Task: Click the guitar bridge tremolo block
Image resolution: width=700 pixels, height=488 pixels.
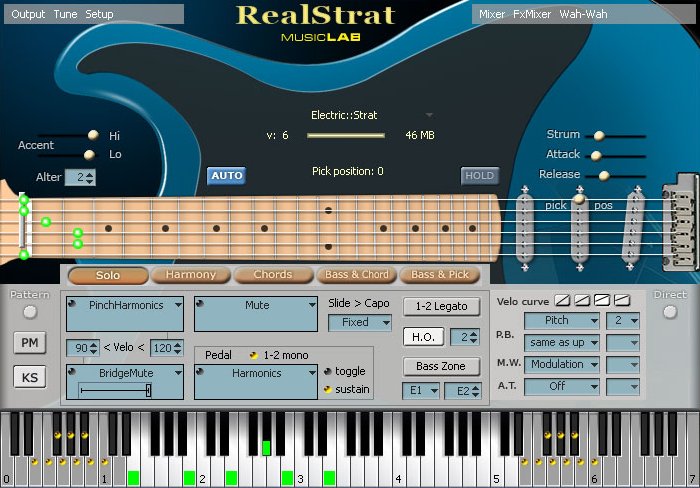Action: (679, 223)
